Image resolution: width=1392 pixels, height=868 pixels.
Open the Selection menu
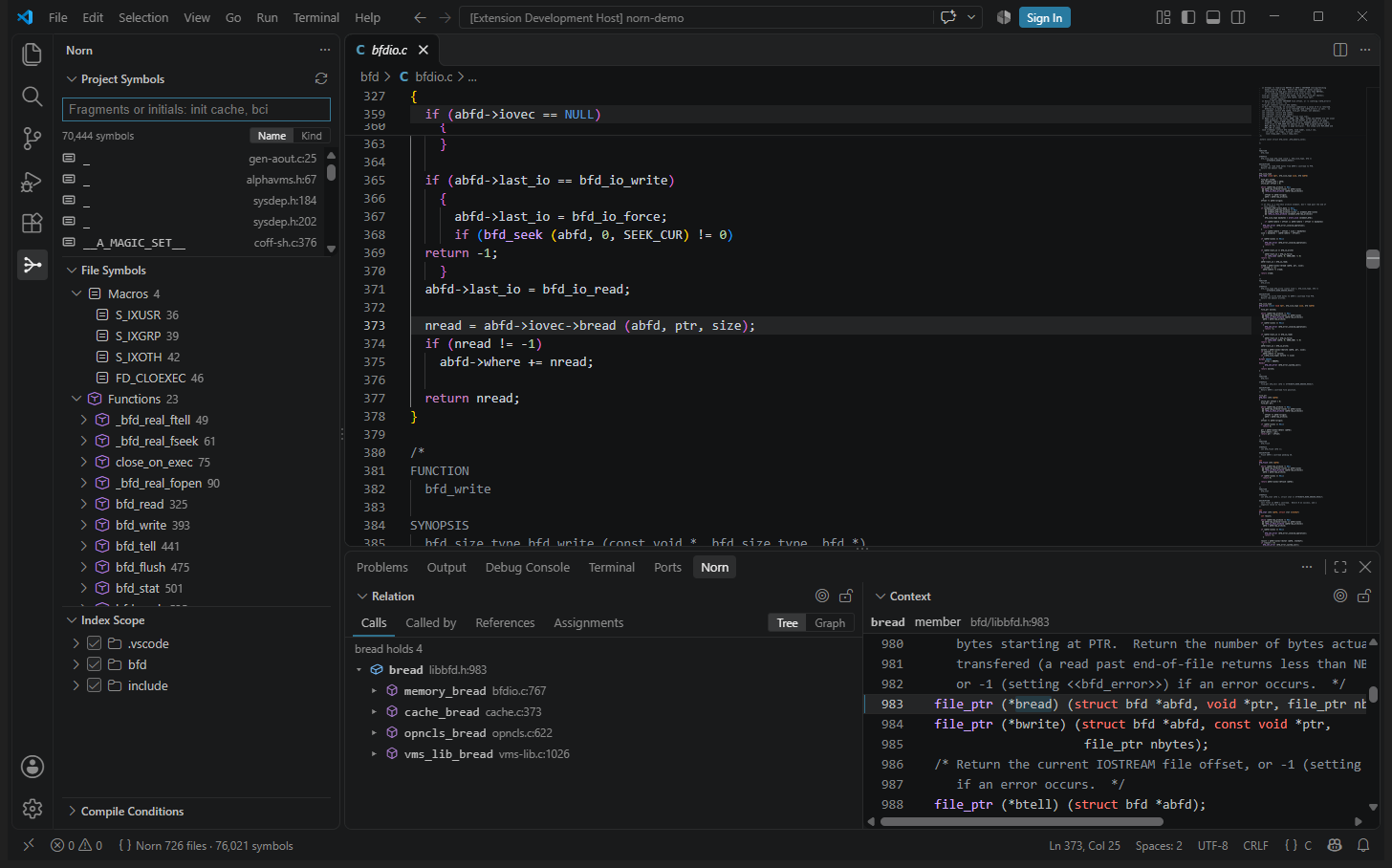point(143,17)
